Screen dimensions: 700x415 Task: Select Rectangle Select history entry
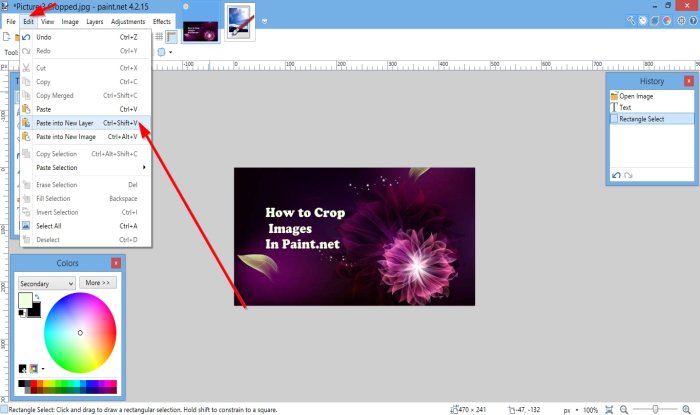tap(652, 119)
